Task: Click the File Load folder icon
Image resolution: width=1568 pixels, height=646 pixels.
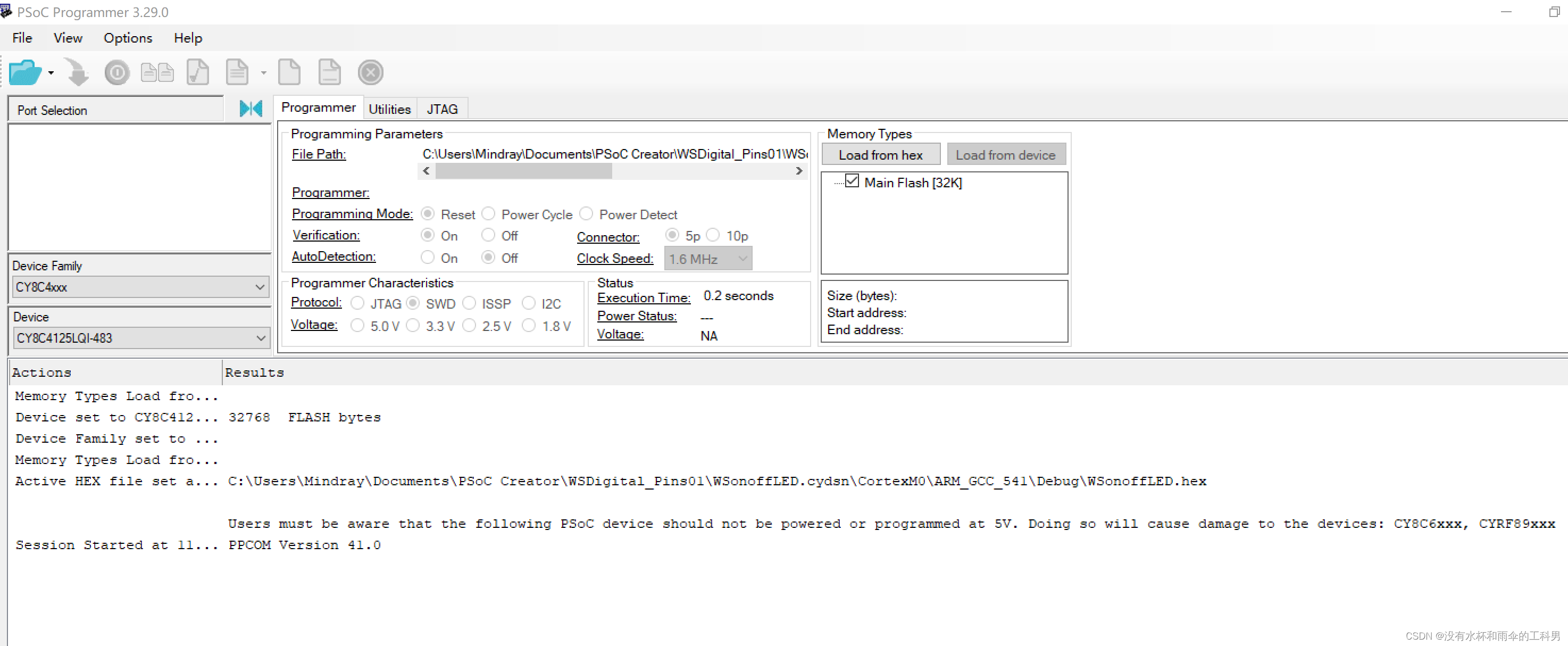Action: click(24, 72)
